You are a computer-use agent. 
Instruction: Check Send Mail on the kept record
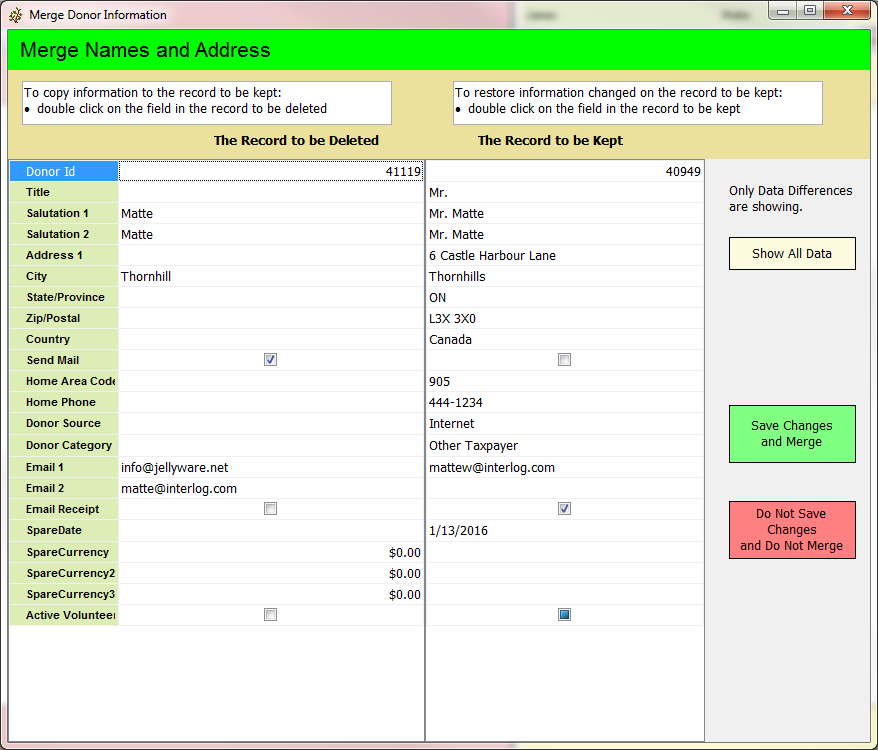click(564, 360)
